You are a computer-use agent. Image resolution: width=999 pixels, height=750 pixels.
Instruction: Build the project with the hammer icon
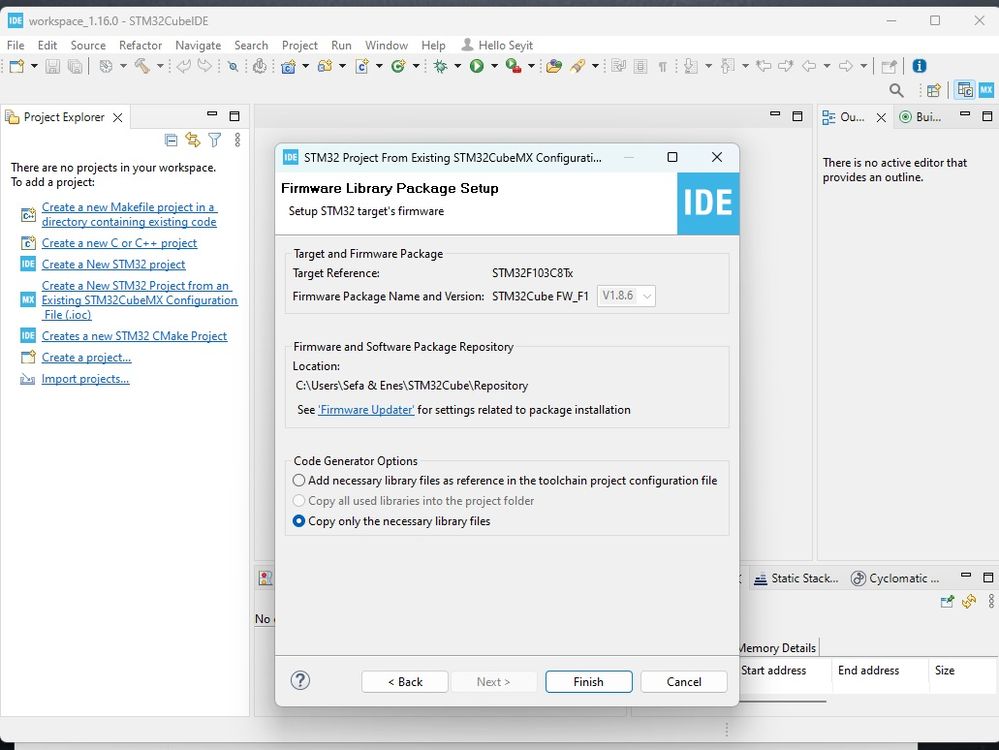[x=143, y=66]
